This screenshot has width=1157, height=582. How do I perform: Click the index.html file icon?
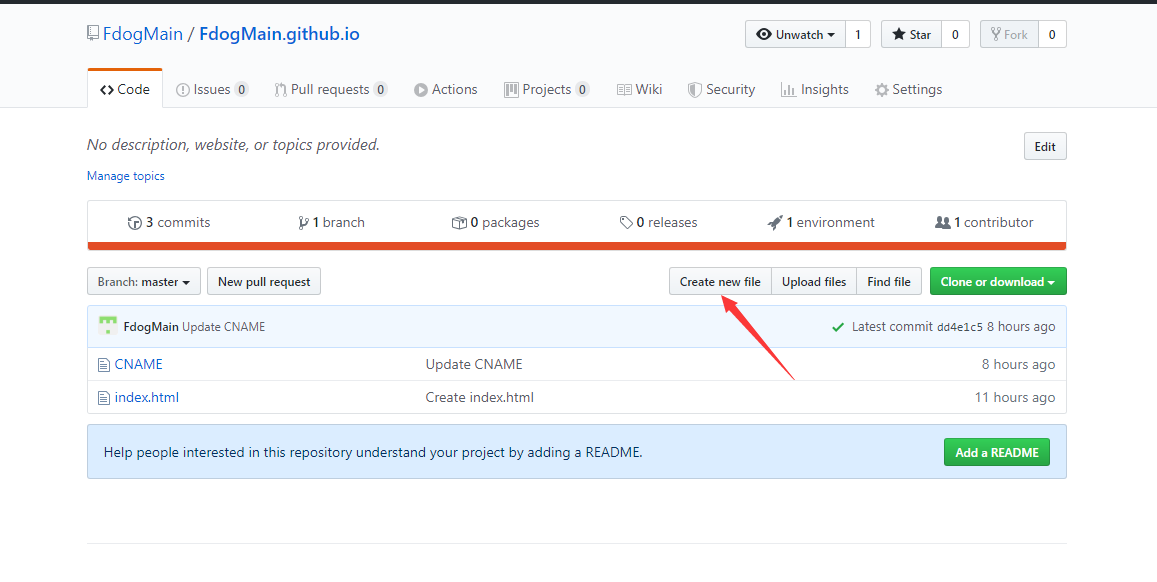pos(104,398)
